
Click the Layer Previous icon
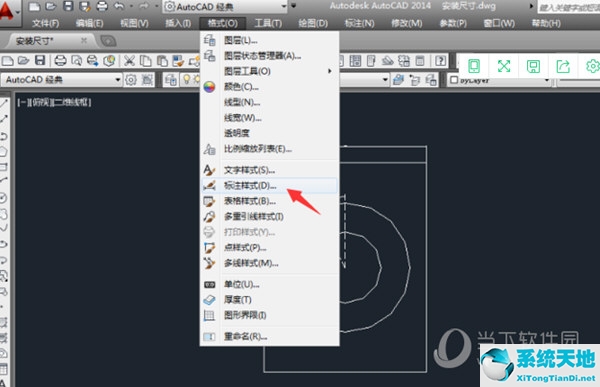(415, 80)
